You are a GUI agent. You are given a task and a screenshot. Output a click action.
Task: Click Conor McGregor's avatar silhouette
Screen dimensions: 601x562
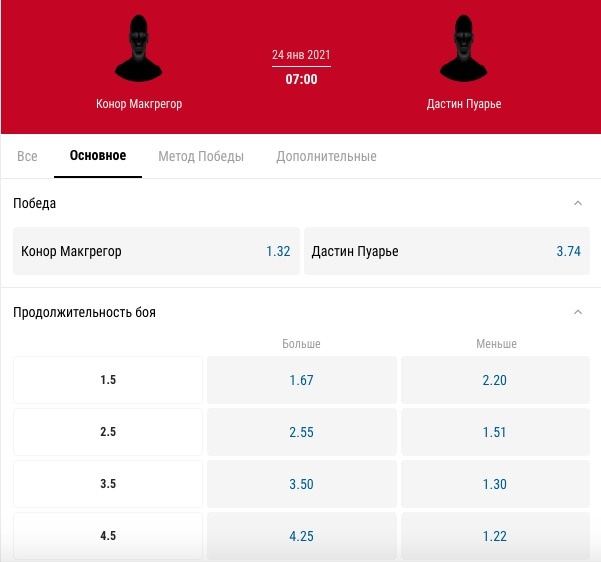click(139, 49)
